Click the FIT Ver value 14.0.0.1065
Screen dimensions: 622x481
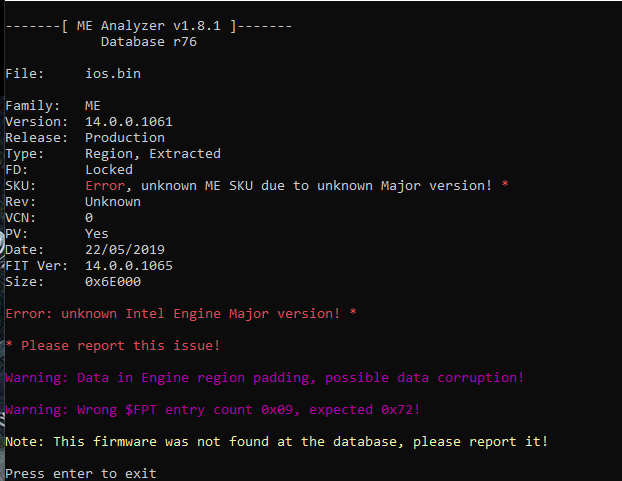129,266
